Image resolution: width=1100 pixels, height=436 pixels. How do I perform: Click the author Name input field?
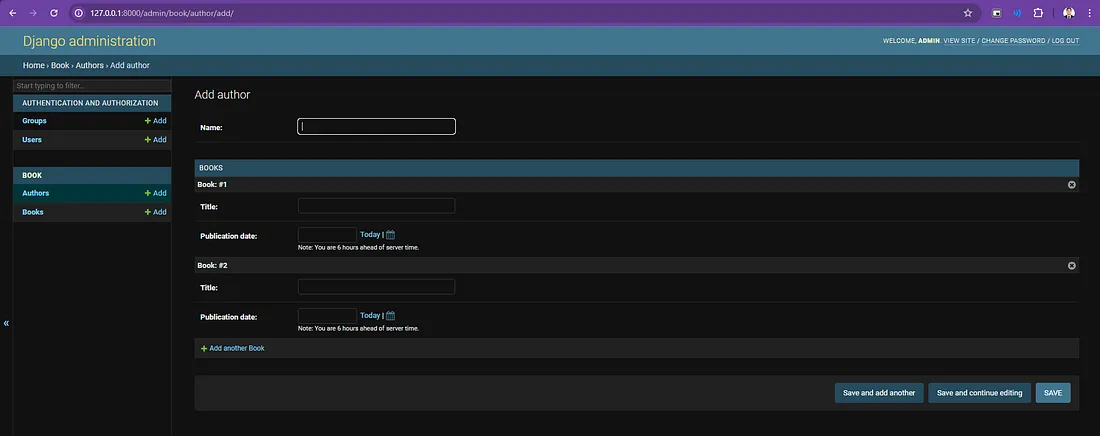click(x=377, y=126)
